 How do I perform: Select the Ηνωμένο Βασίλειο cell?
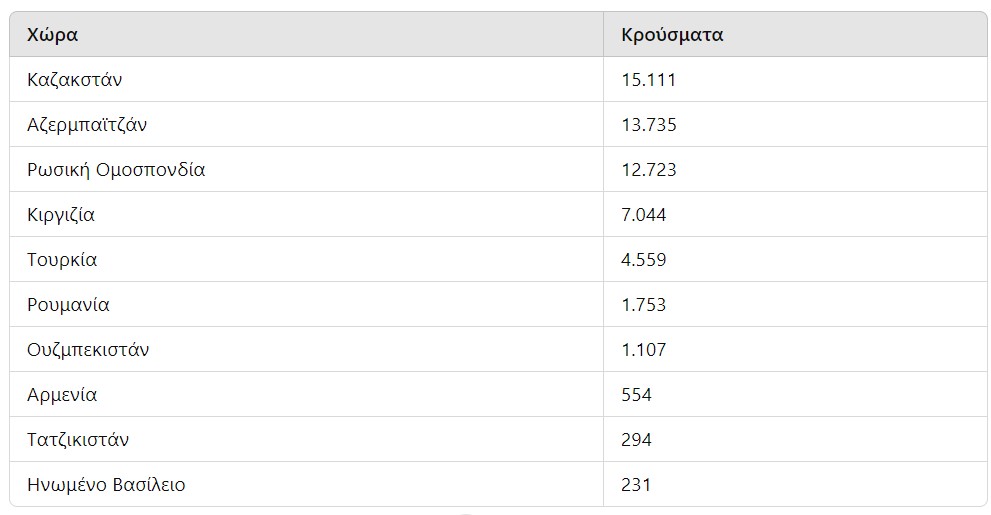coord(307,484)
